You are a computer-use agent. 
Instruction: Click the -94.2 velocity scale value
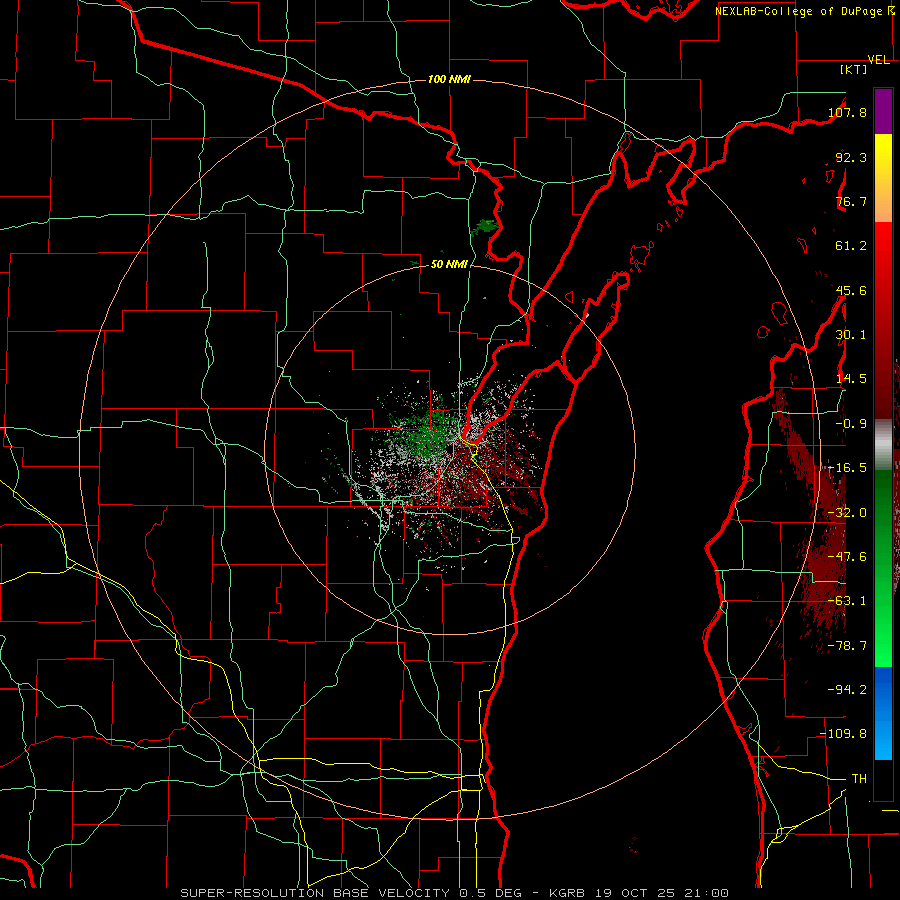pos(847,690)
